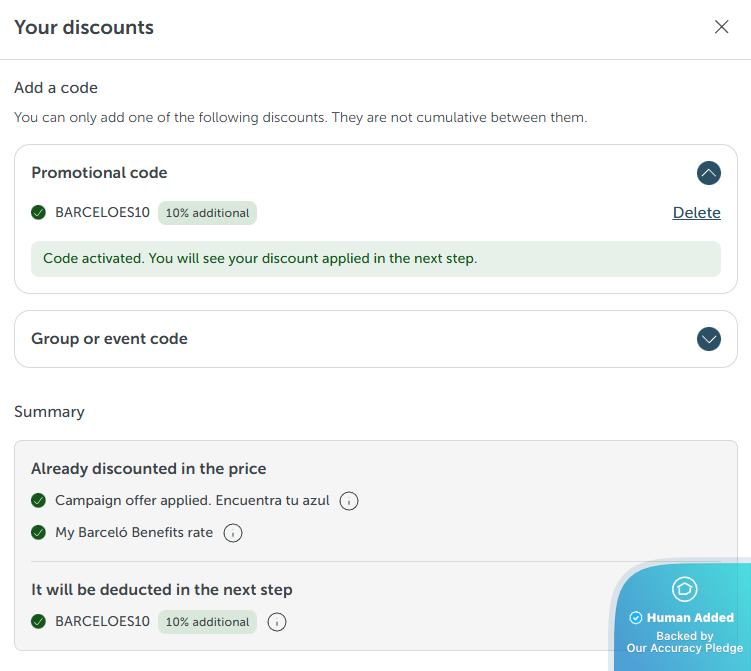Click green checkmark beside Campaign offer applied
The height and width of the screenshot is (671, 751).
click(x=39, y=500)
